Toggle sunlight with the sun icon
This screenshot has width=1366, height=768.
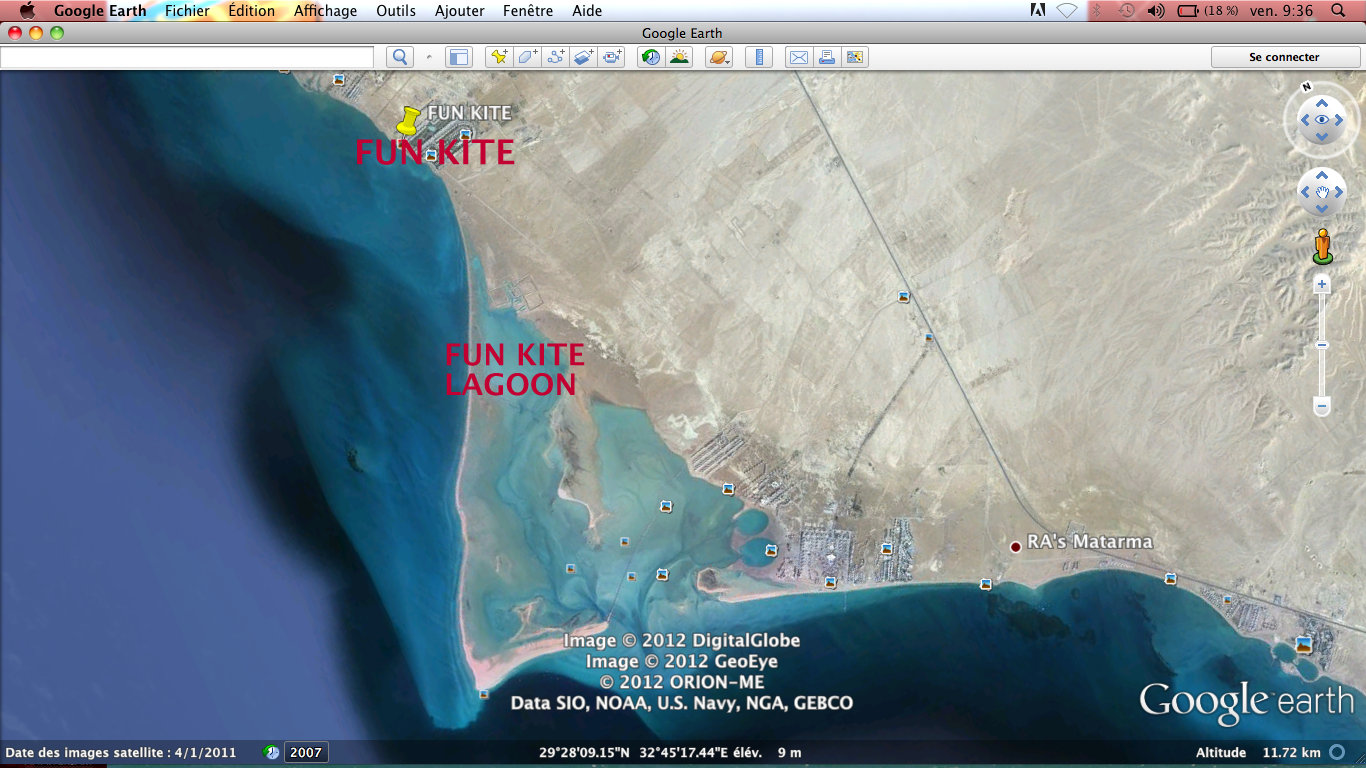coord(678,57)
